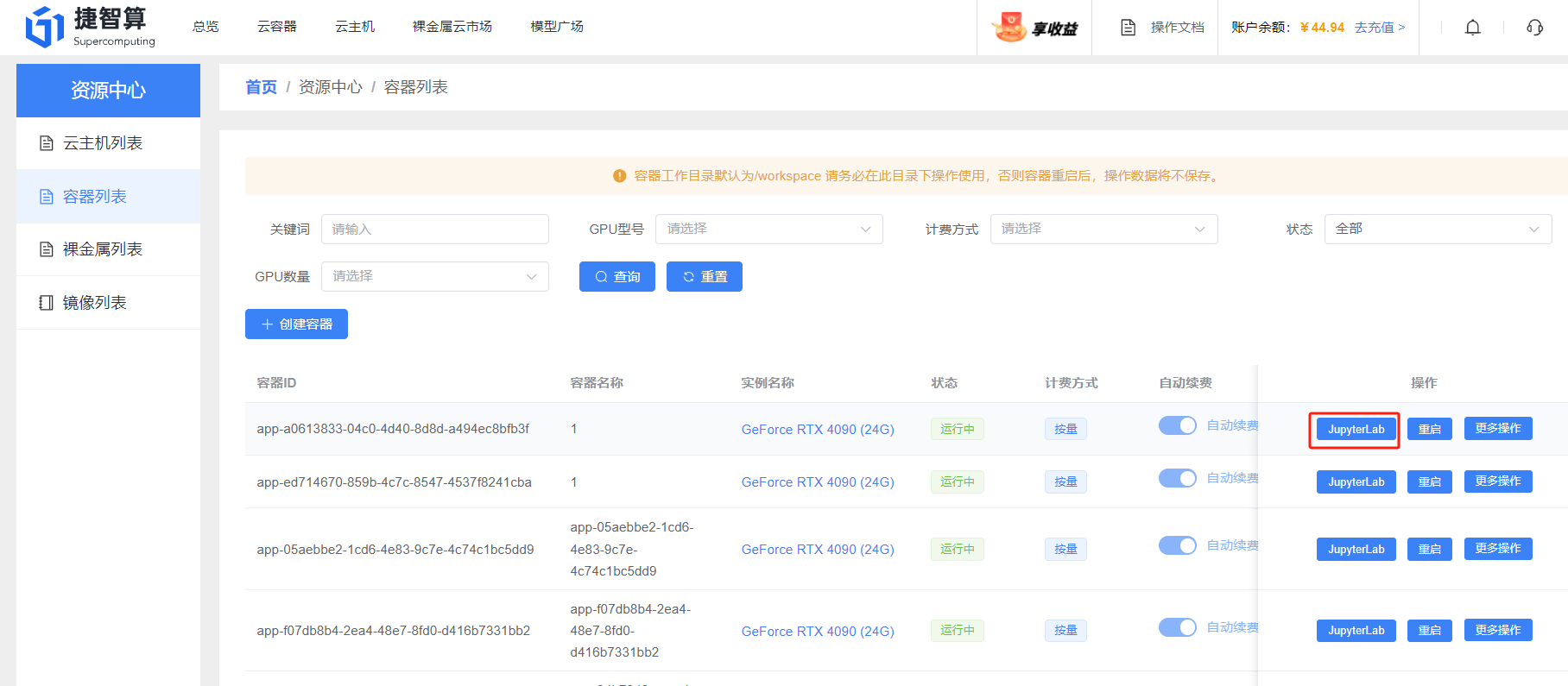Open JupyterLab for app-05aebbe2 container

click(1356, 549)
